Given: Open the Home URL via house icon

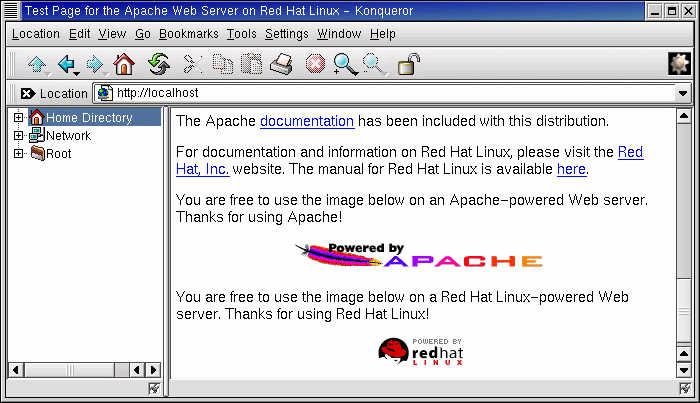Looking at the screenshot, I should tap(124, 64).
